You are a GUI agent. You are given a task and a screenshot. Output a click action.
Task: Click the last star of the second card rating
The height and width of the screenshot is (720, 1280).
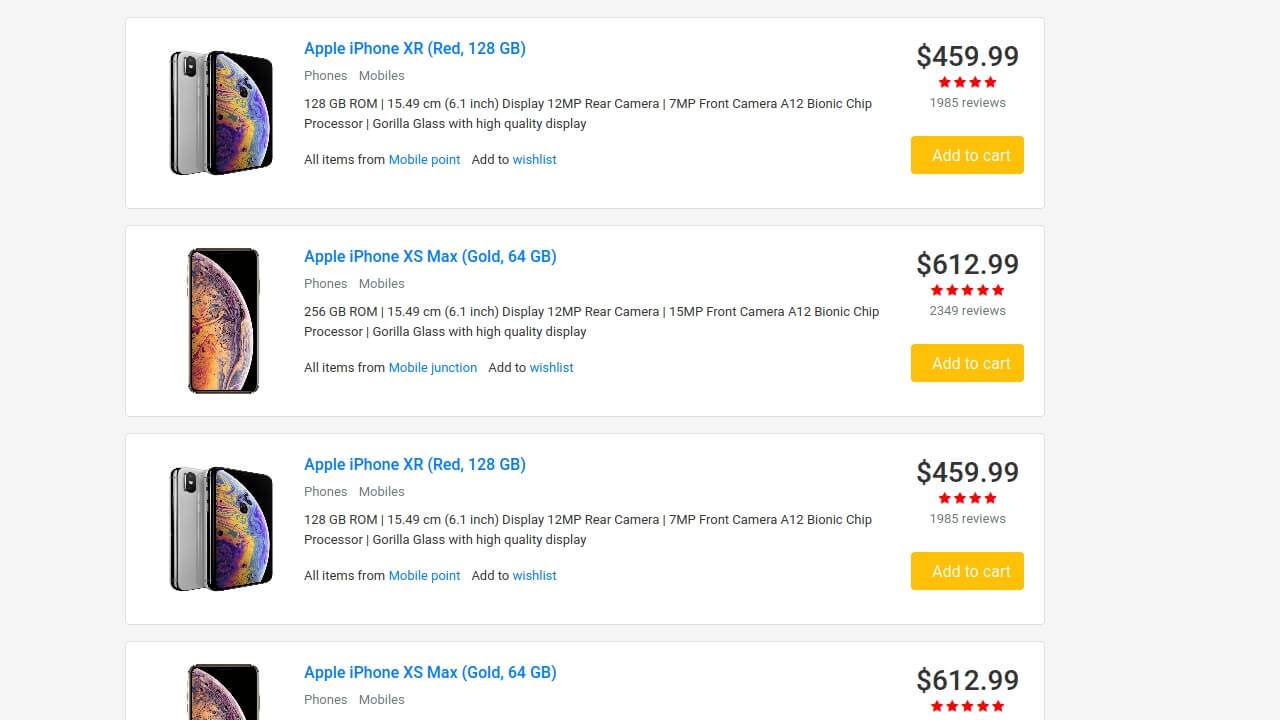[x=999, y=290]
